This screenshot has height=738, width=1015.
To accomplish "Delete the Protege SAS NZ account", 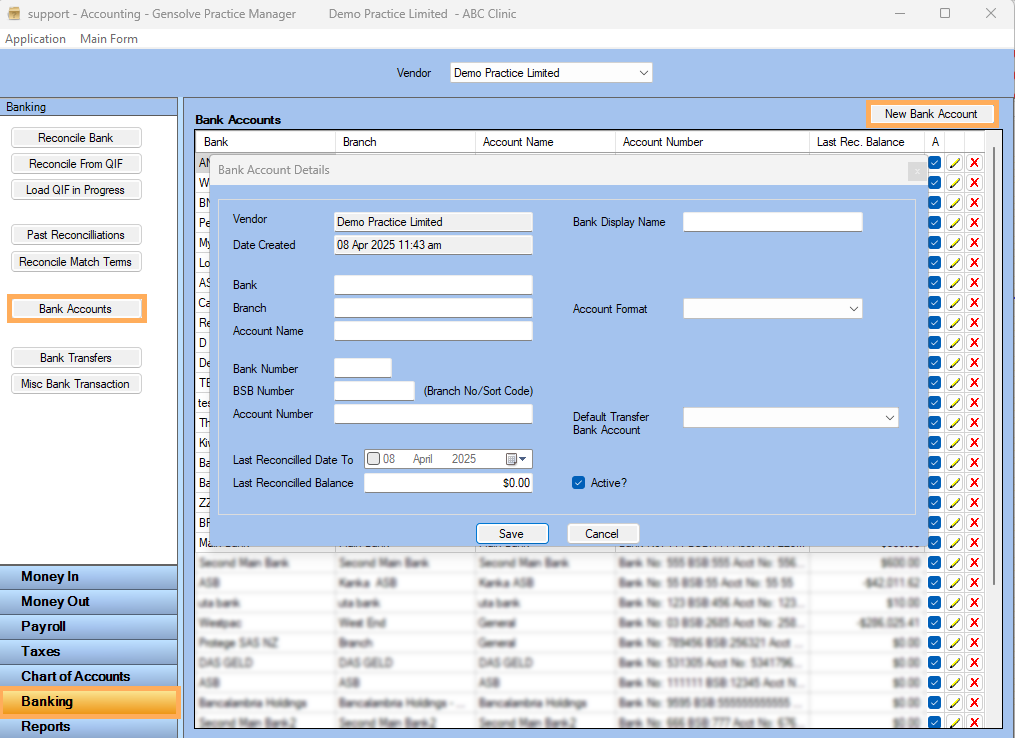I will (x=974, y=643).
